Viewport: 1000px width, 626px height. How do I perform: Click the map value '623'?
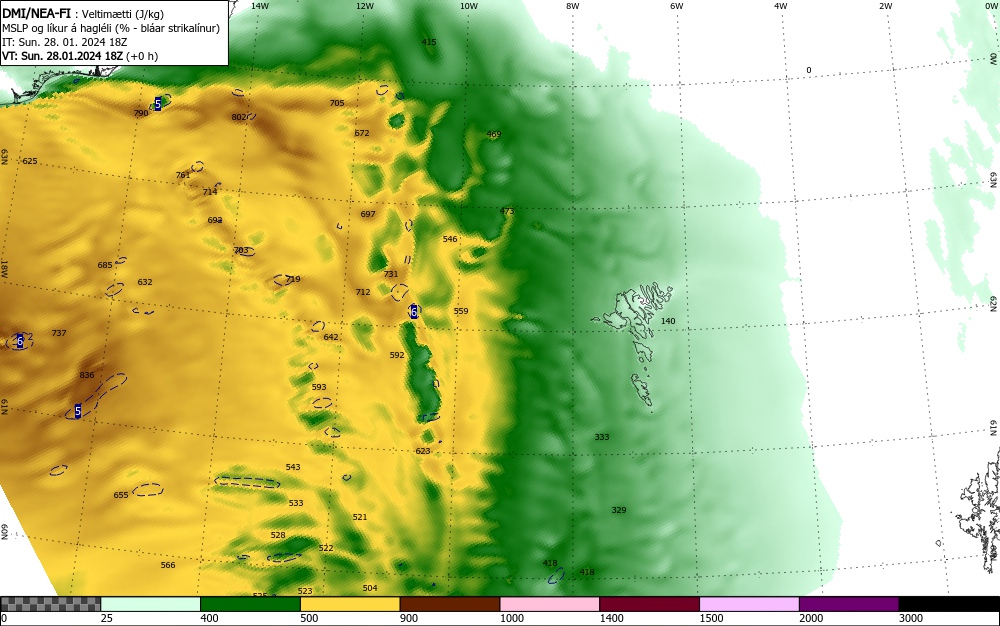point(423,451)
